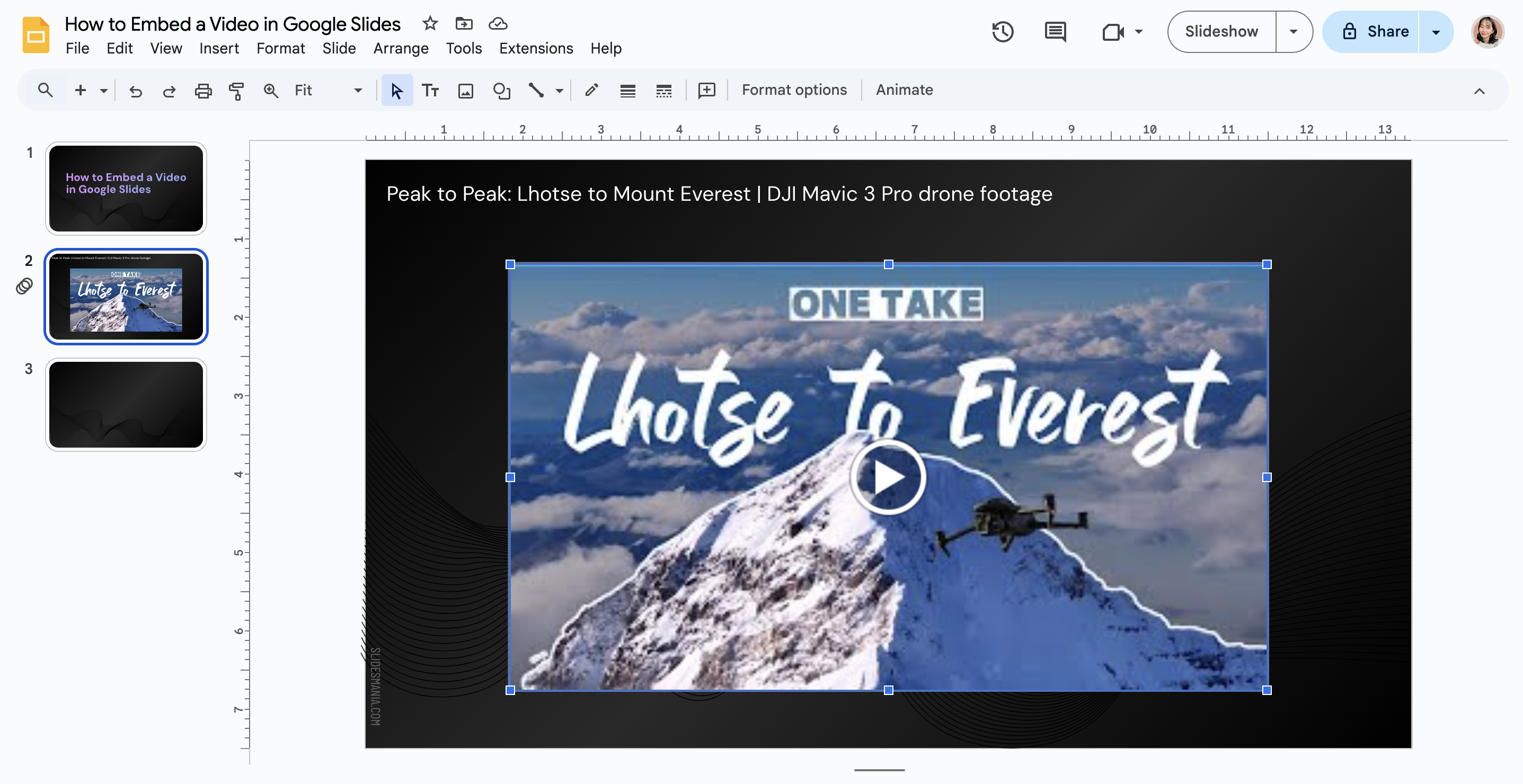The image size is (1523, 784).
Task: Click the Redo arrow
Action: (169, 91)
